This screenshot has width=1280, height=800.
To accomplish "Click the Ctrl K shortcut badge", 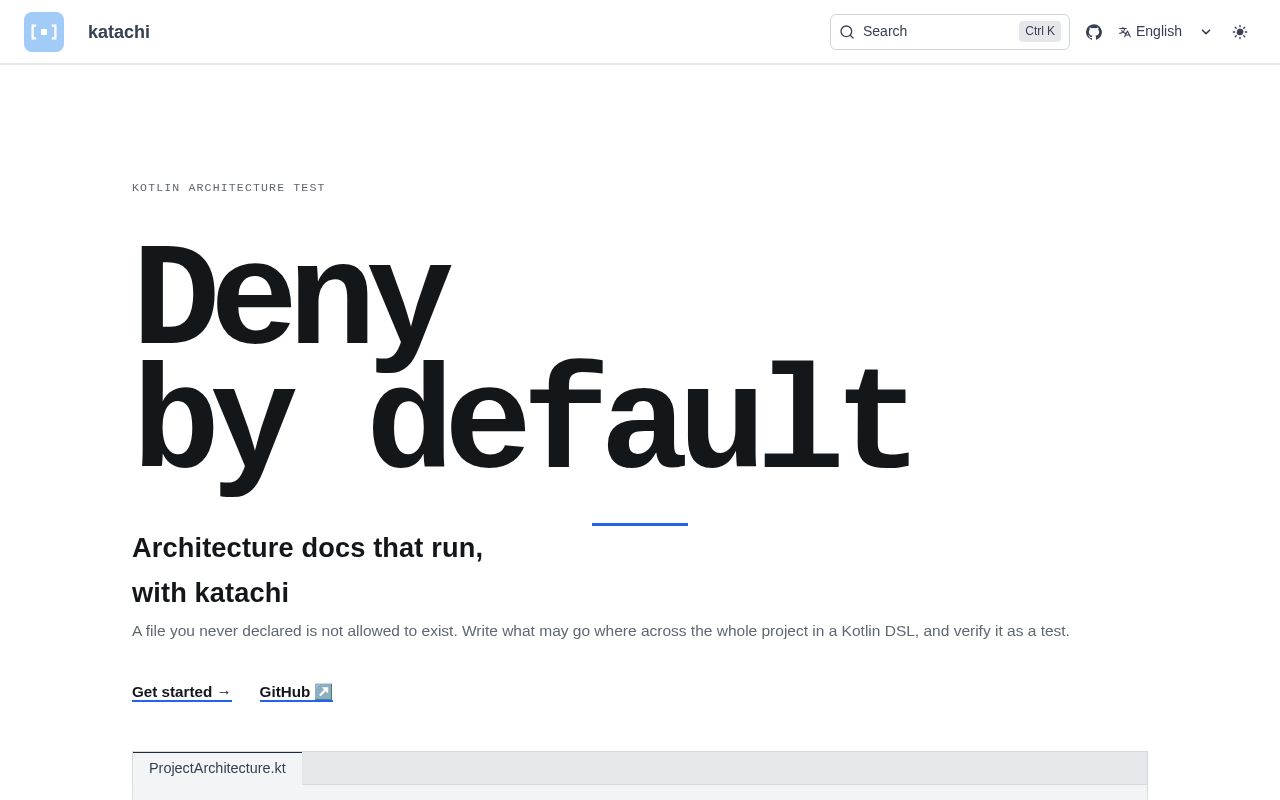I will [x=1040, y=31].
